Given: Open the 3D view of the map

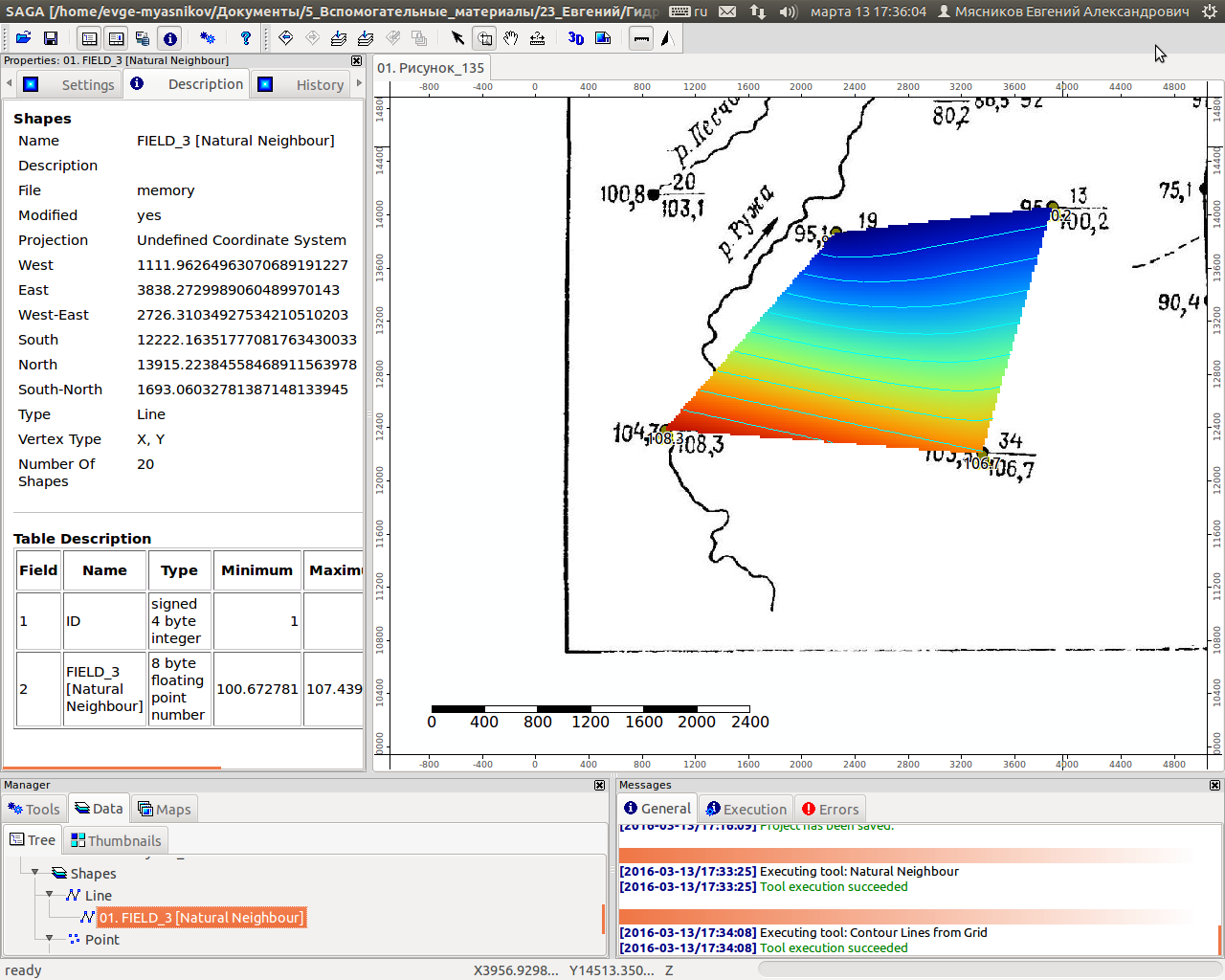Looking at the screenshot, I should pyautogui.click(x=575, y=38).
